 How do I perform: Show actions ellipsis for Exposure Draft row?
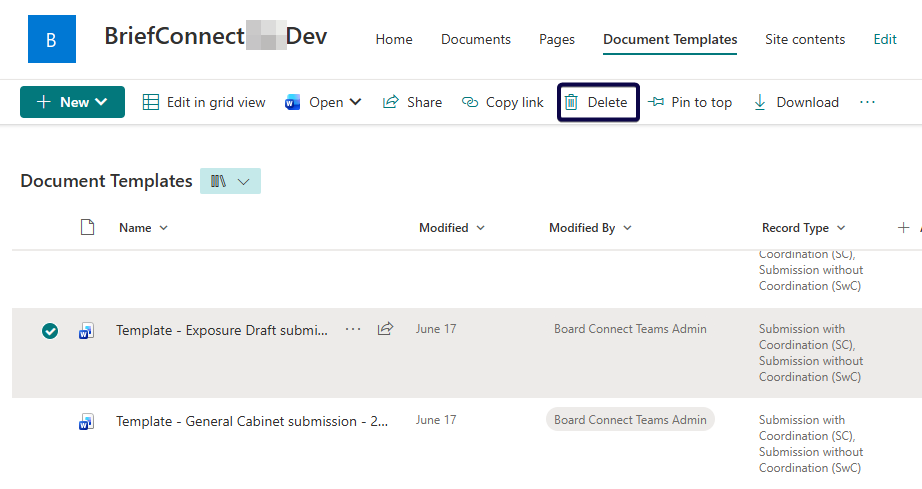tap(353, 329)
